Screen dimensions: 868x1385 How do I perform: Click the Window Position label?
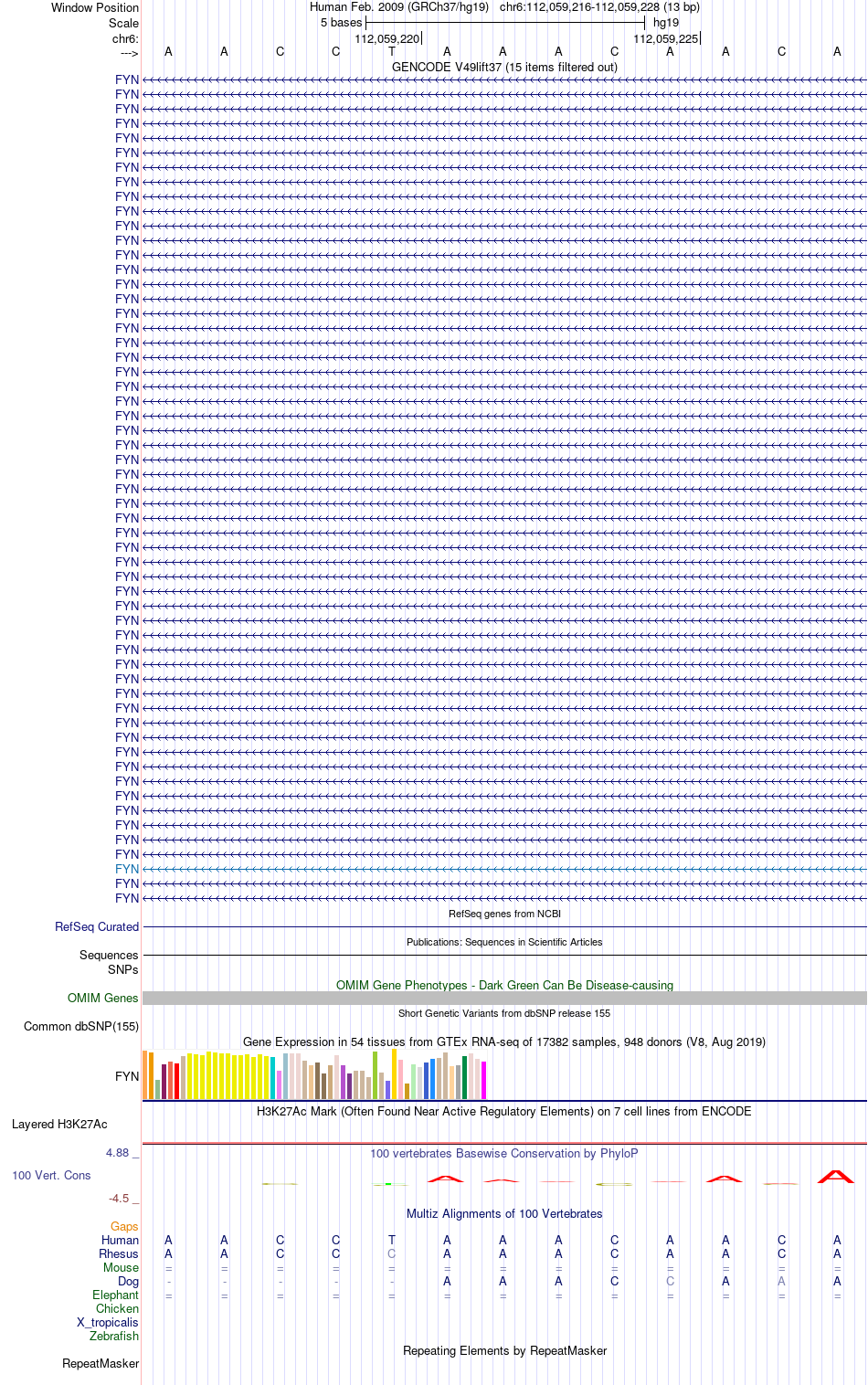tap(95, 7)
